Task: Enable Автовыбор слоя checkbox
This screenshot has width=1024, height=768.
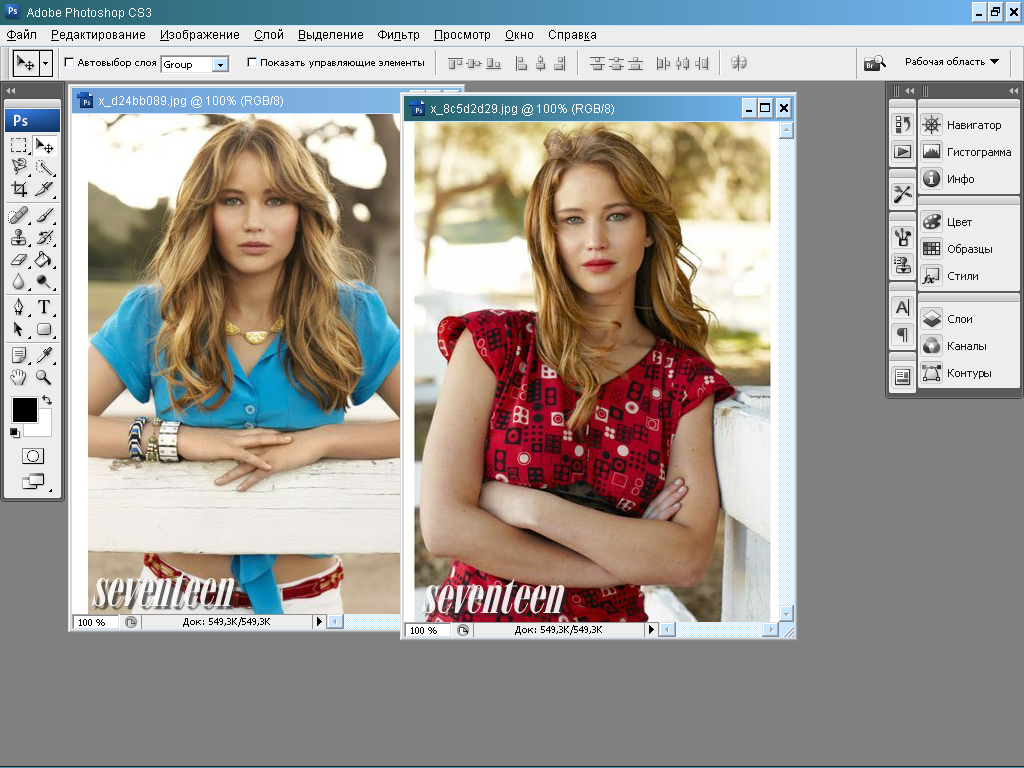Action: click(x=69, y=63)
